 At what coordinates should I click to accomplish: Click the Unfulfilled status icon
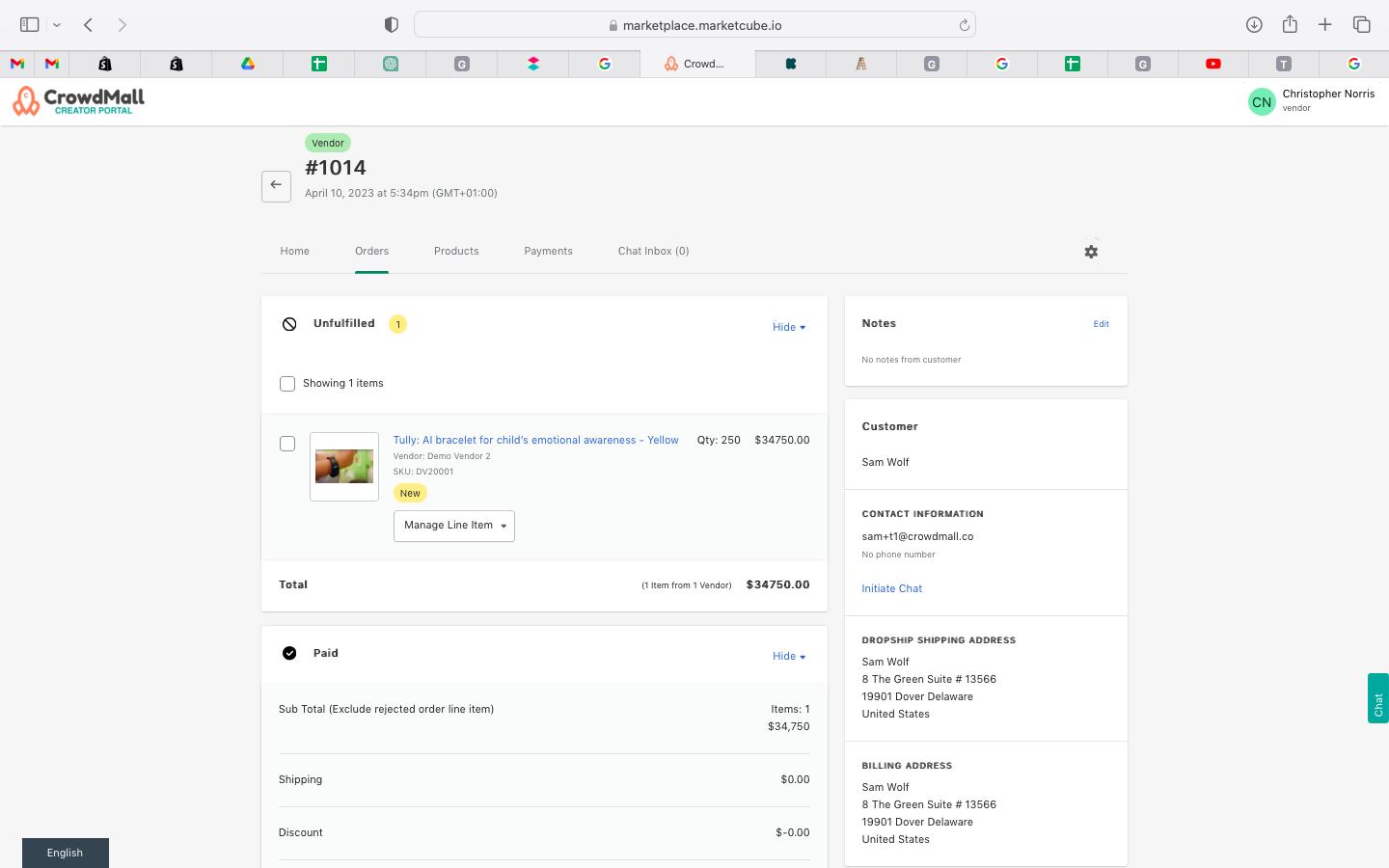289,324
